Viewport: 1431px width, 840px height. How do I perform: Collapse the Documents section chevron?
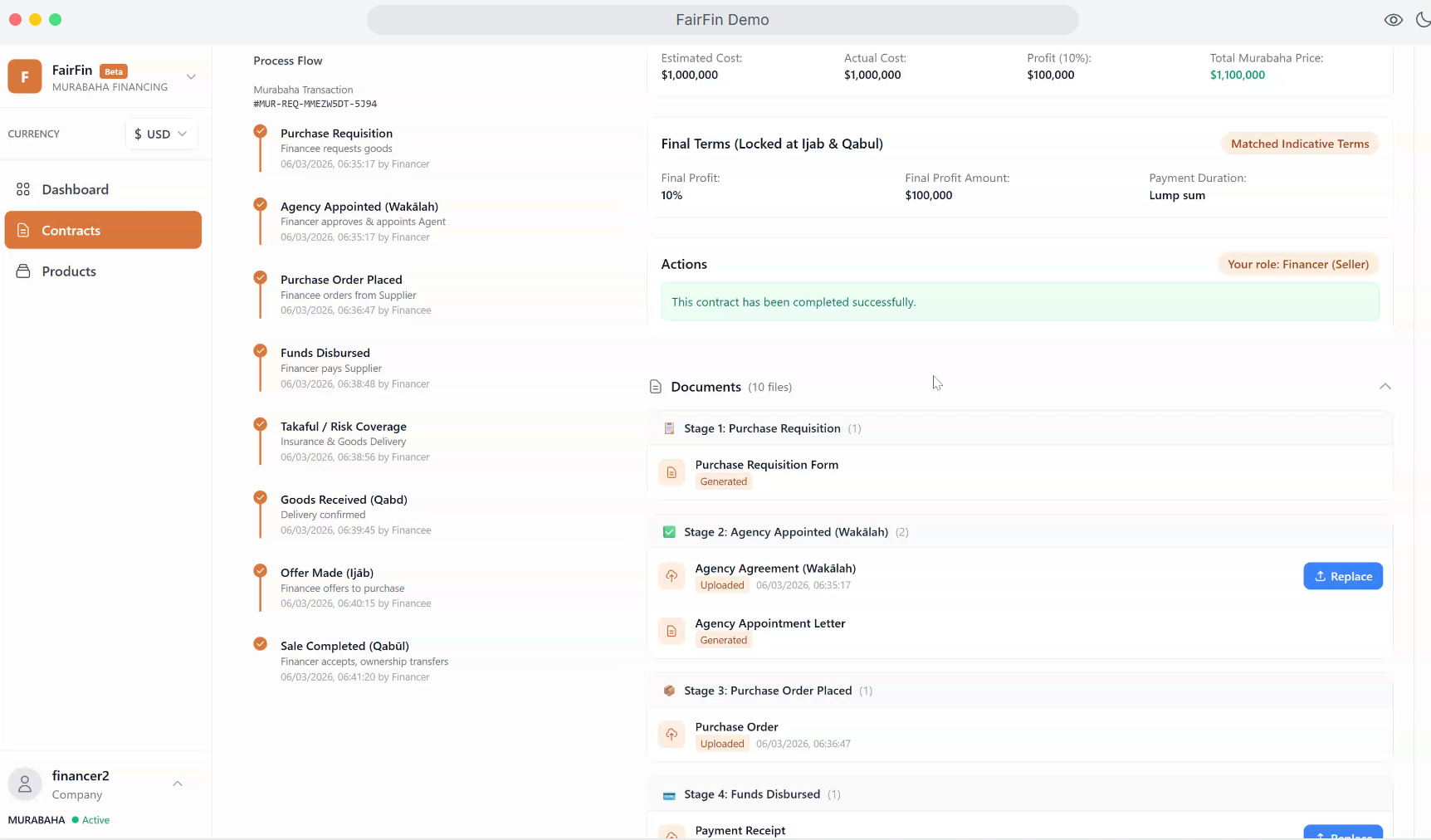pyautogui.click(x=1385, y=387)
